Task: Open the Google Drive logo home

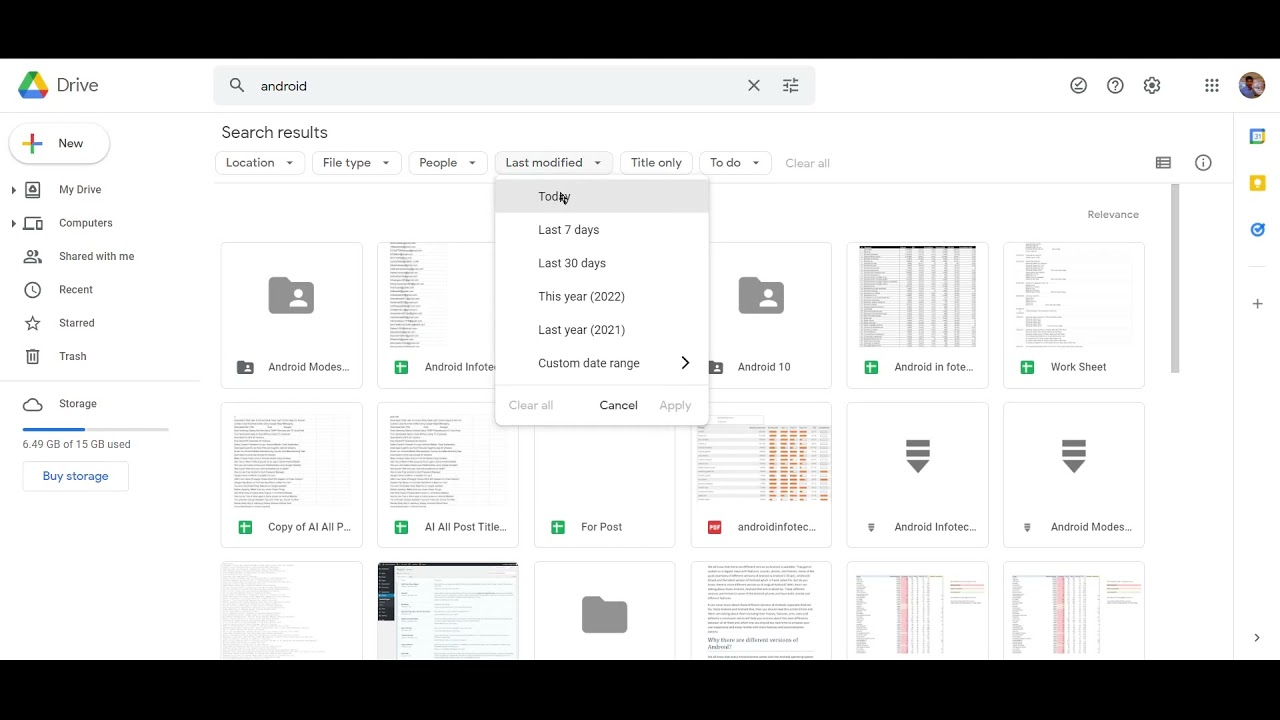Action: click(58, 86)
